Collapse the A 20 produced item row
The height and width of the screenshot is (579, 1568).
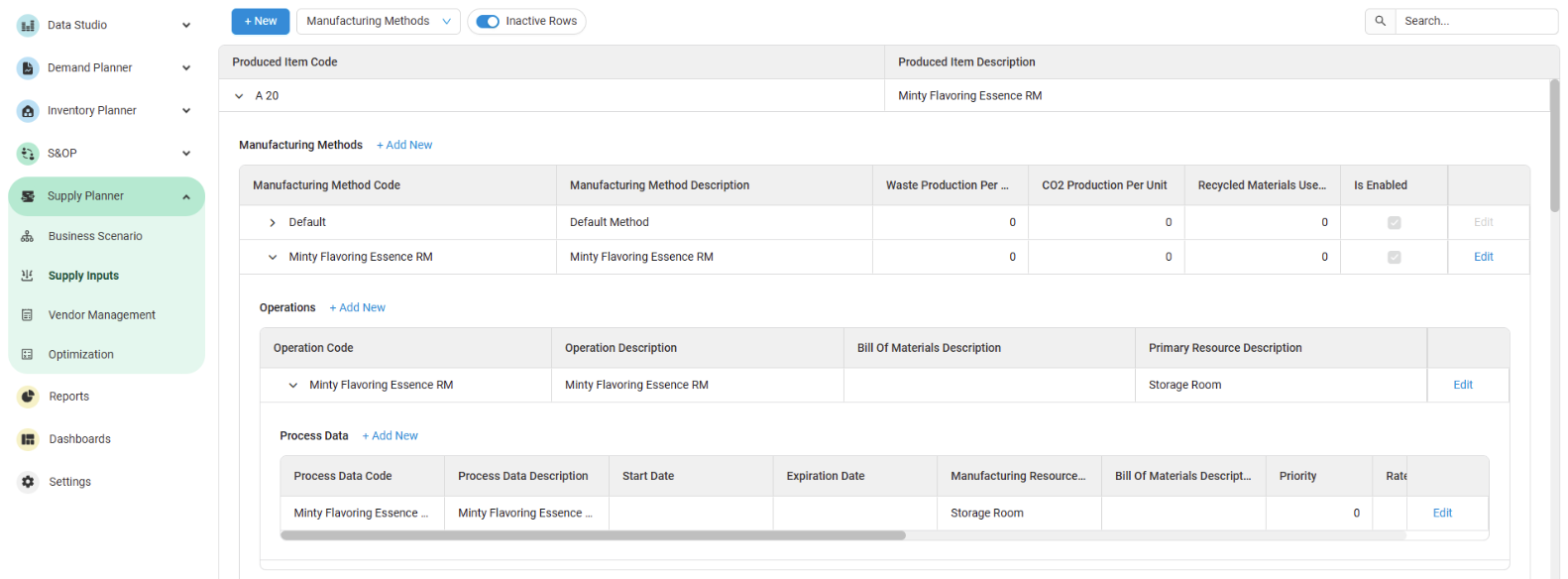point(239,96)
